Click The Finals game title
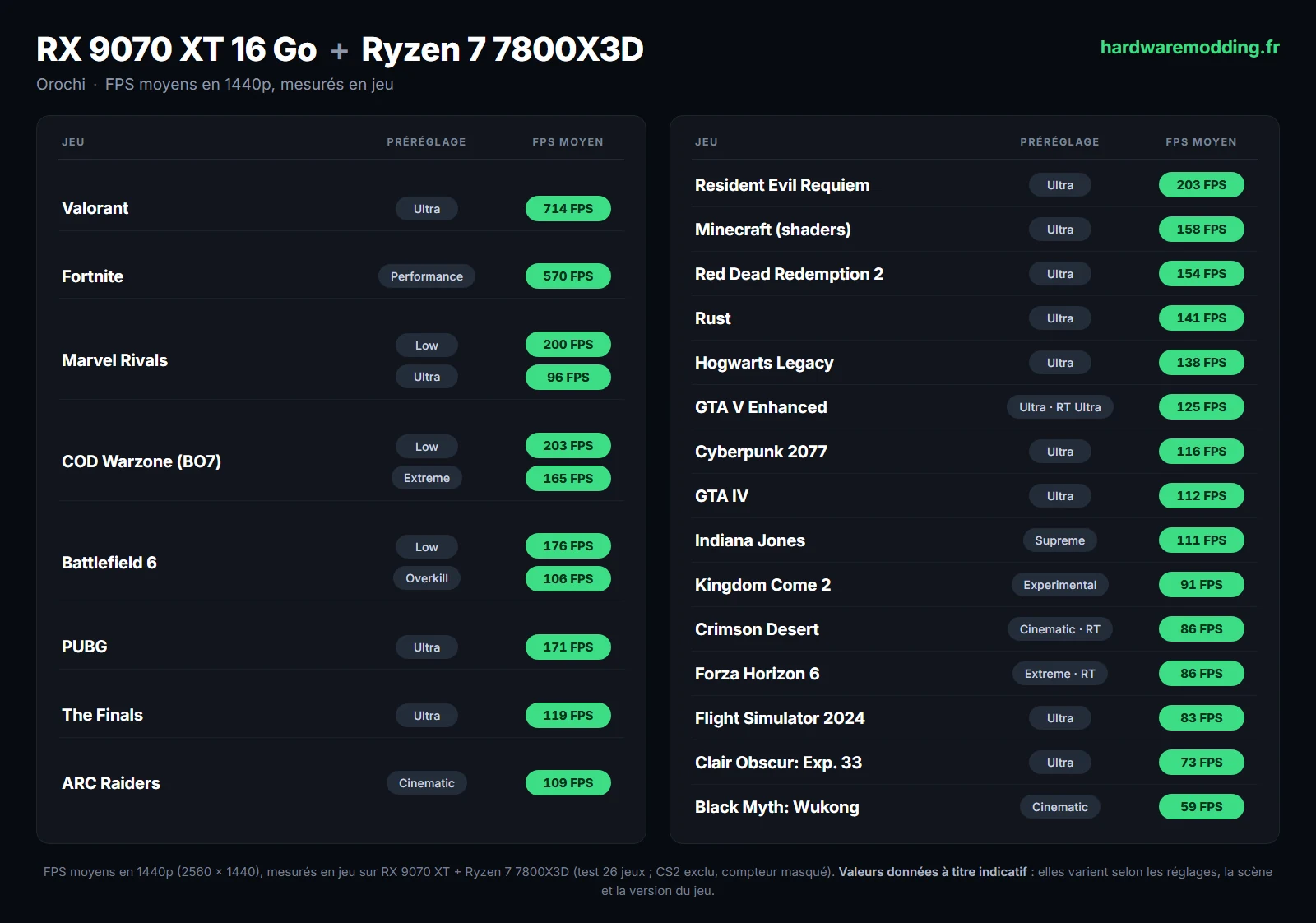Image resolution: width=1316 pixels, height=923 pixels. click(102, 715)
